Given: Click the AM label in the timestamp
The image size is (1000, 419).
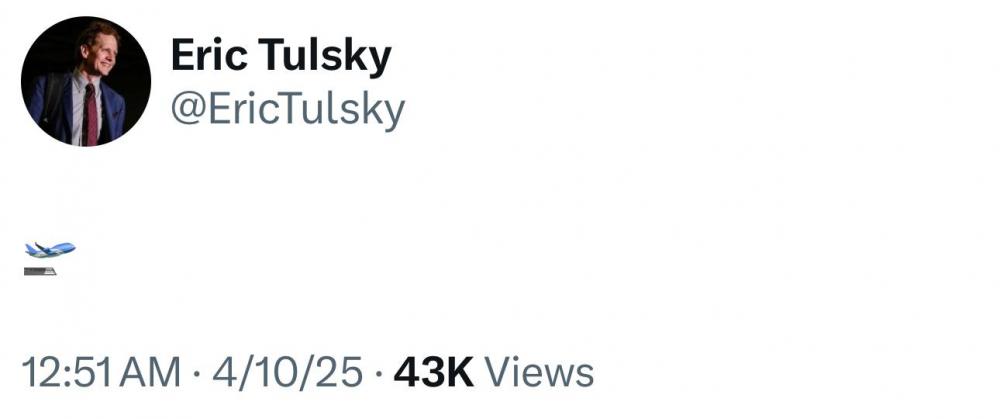Looking at the screenshot, I should (x=156, y=373).
